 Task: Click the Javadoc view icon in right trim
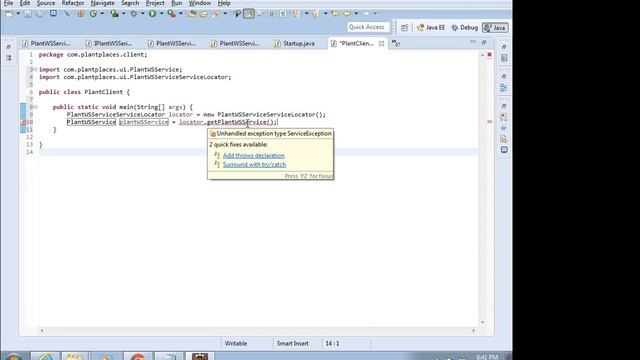click(504, 128)
